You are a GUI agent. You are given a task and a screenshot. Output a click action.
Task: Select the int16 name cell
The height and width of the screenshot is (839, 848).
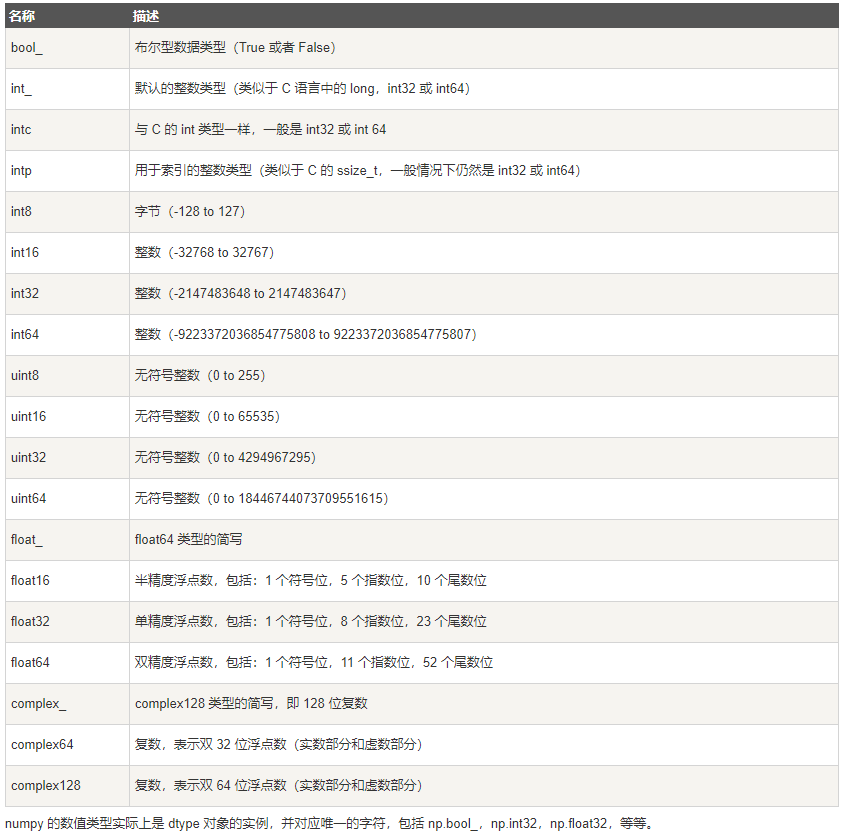67,253
